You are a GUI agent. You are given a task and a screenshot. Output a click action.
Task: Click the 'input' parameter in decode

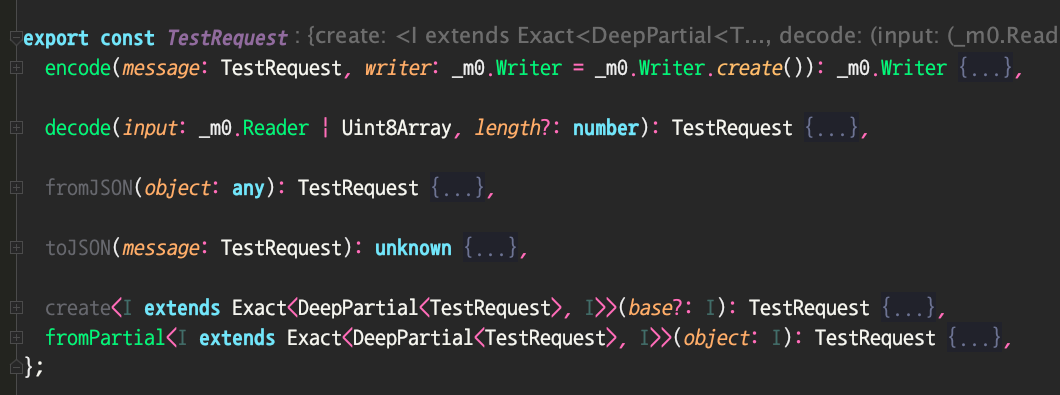(150, 128)
